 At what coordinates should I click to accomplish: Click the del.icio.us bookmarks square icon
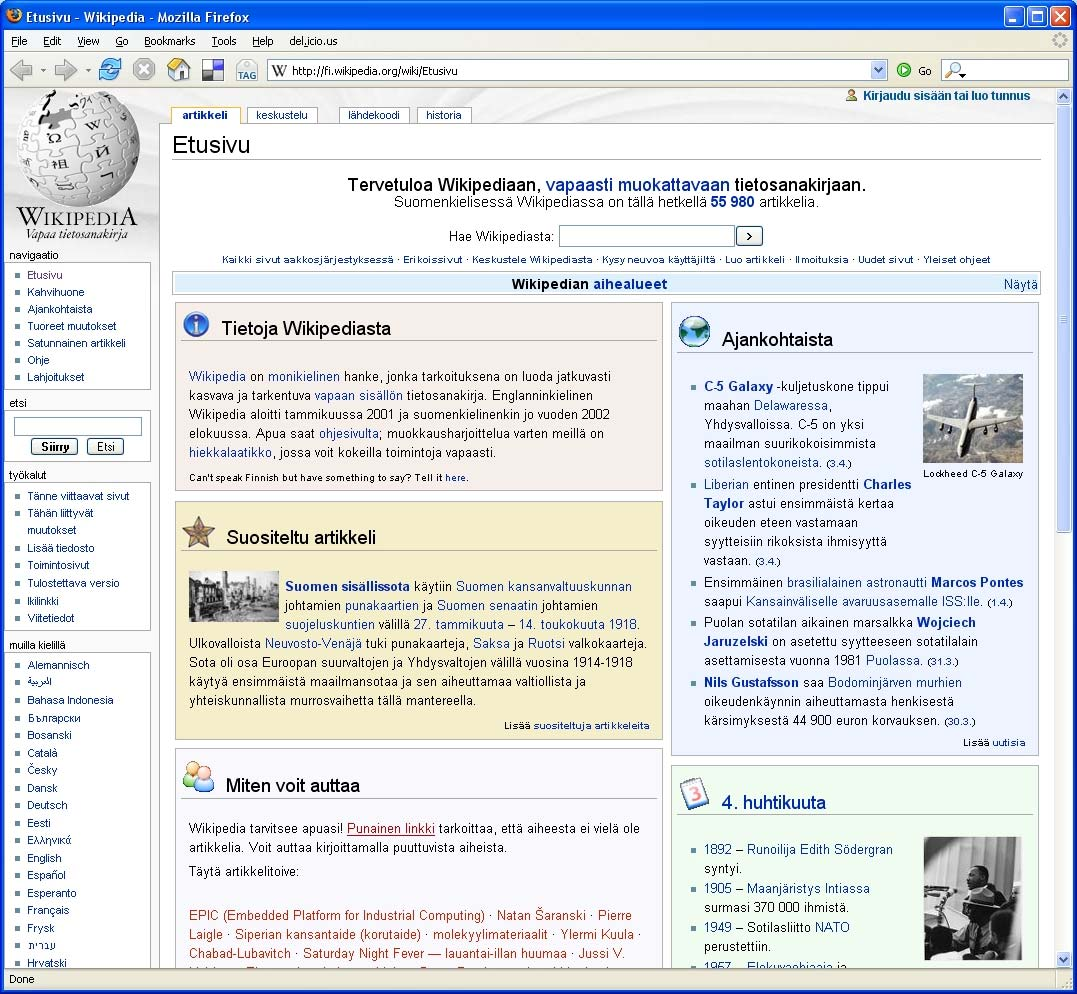click(213, 70)
